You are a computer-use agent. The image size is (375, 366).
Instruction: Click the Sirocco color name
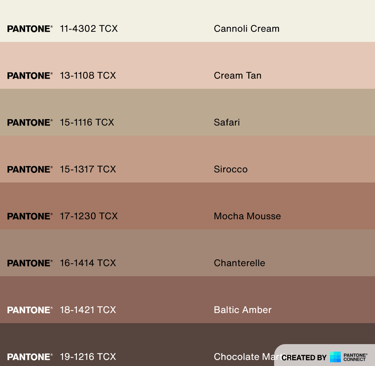point(230,169)
